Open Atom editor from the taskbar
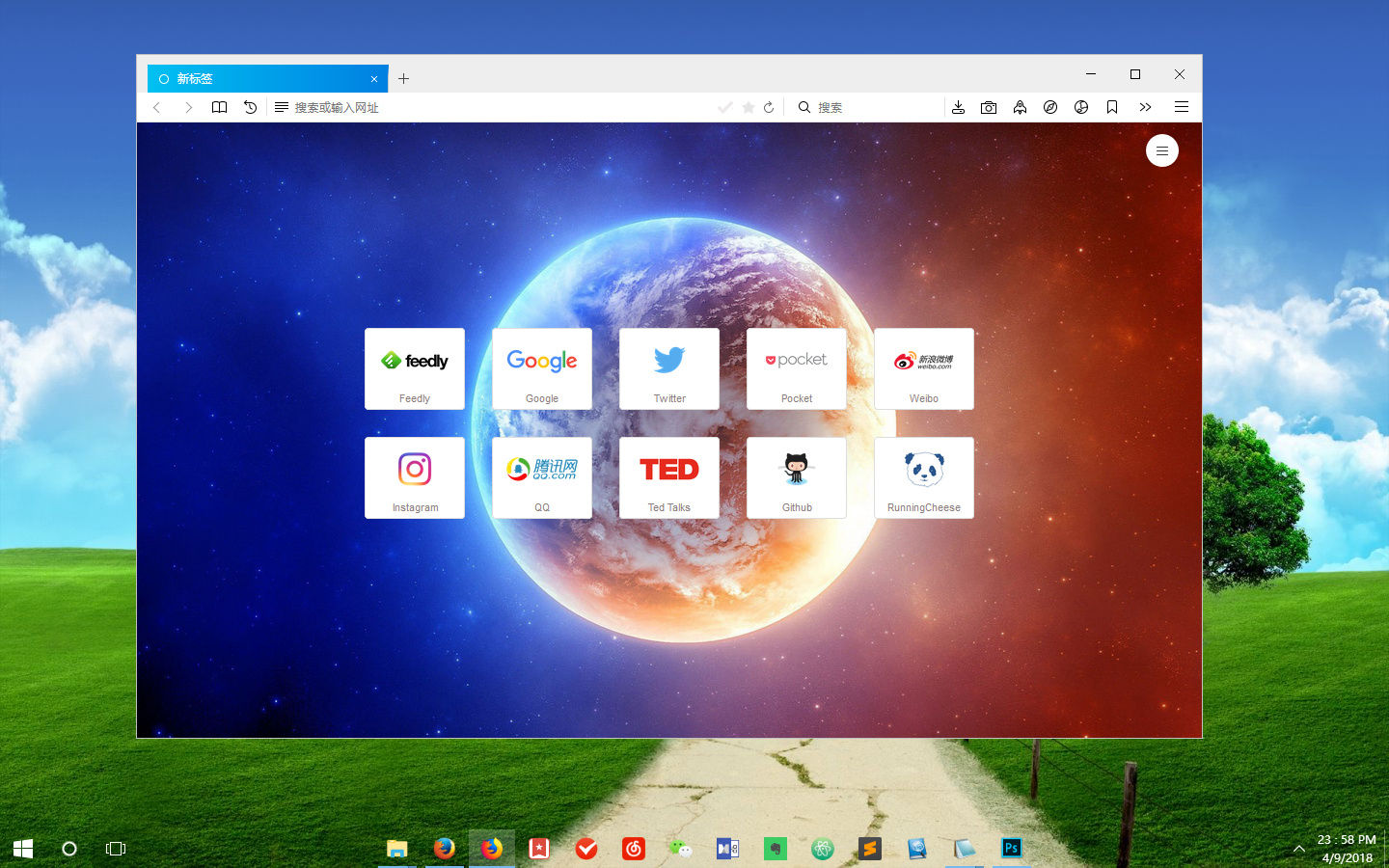 pyautogui.click(x=823, y=849)
